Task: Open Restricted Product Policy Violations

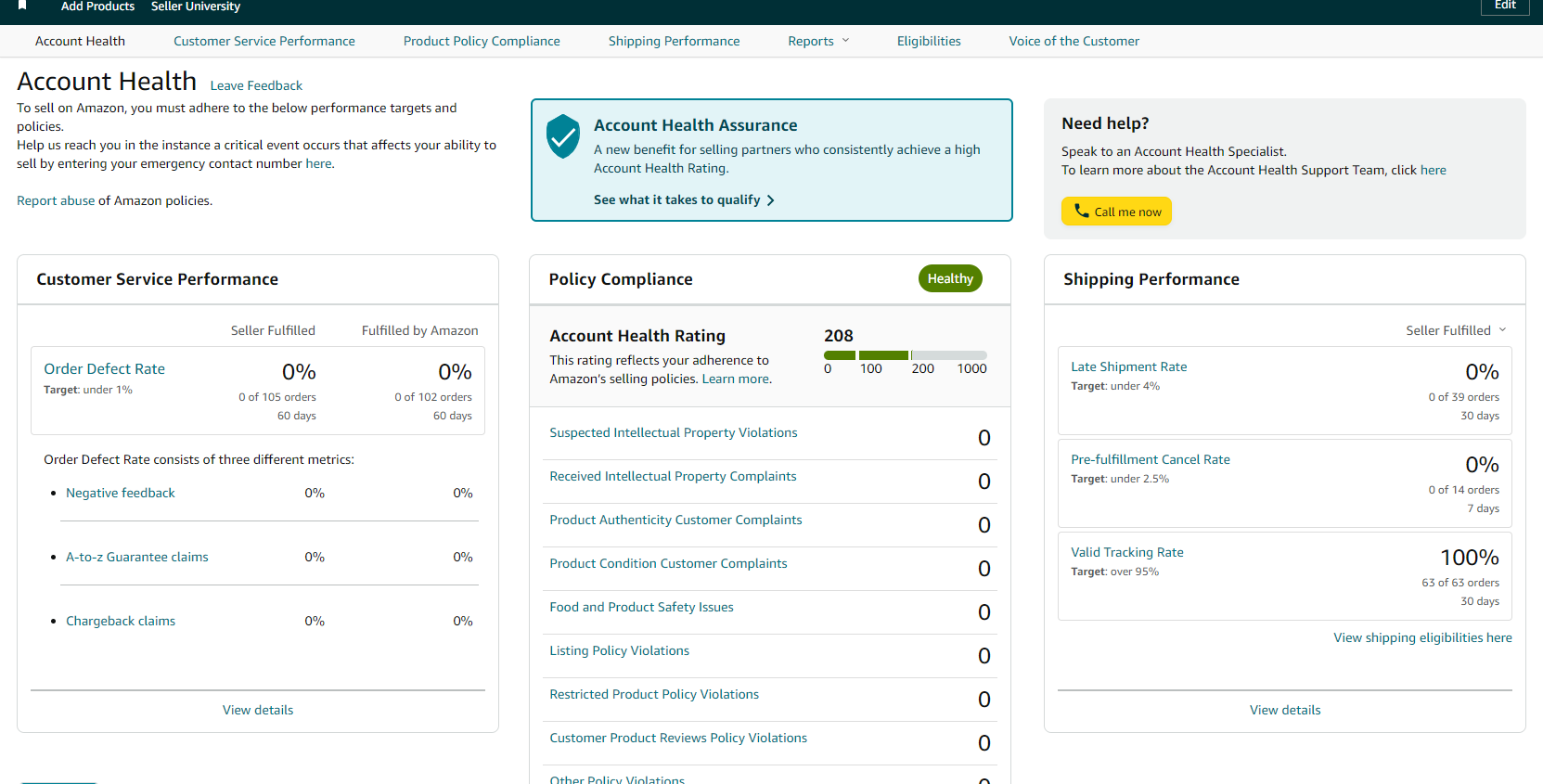Action: (x=654, y=695)
